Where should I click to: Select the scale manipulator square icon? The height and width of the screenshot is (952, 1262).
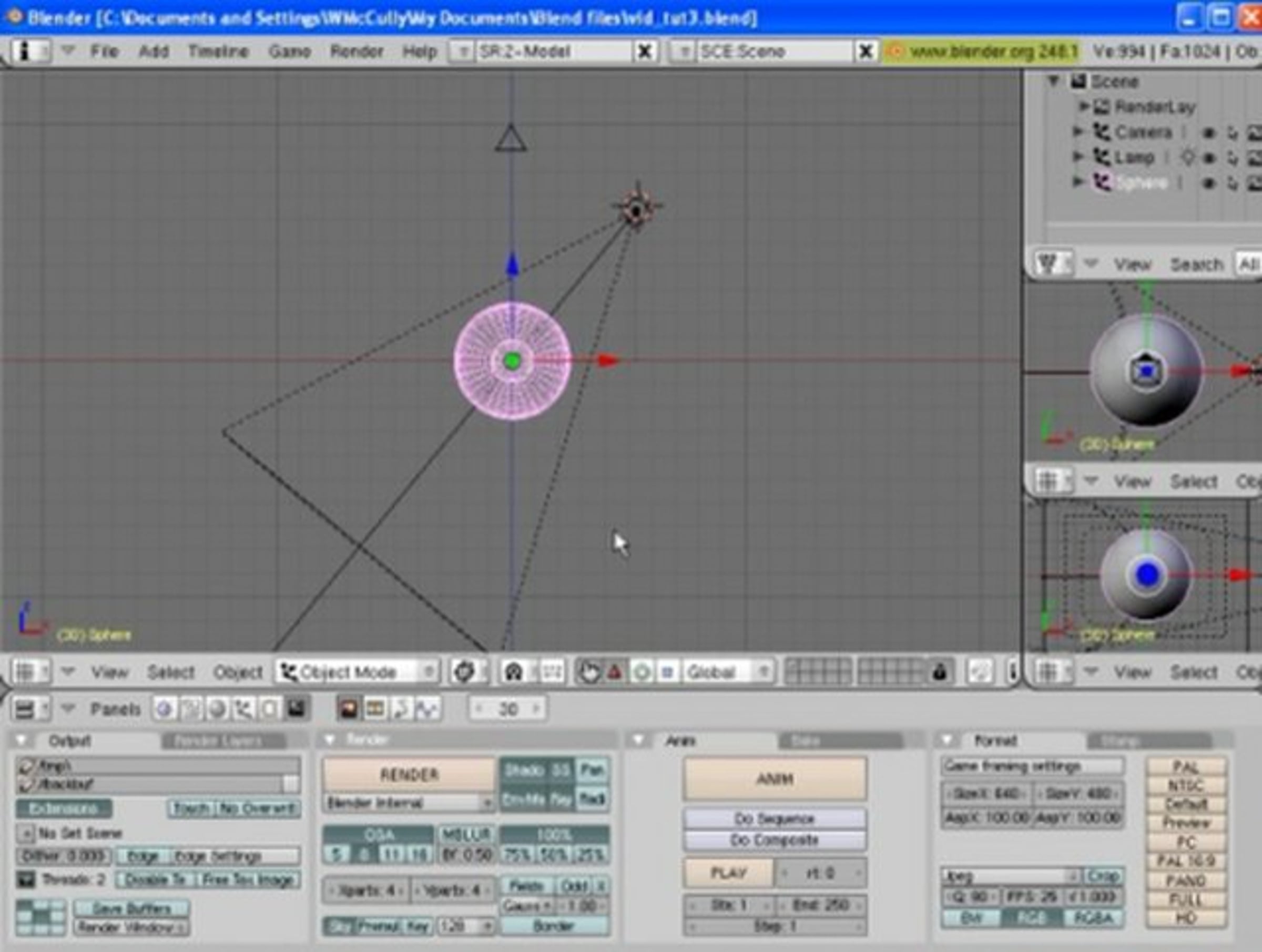(x=667, y=672)
